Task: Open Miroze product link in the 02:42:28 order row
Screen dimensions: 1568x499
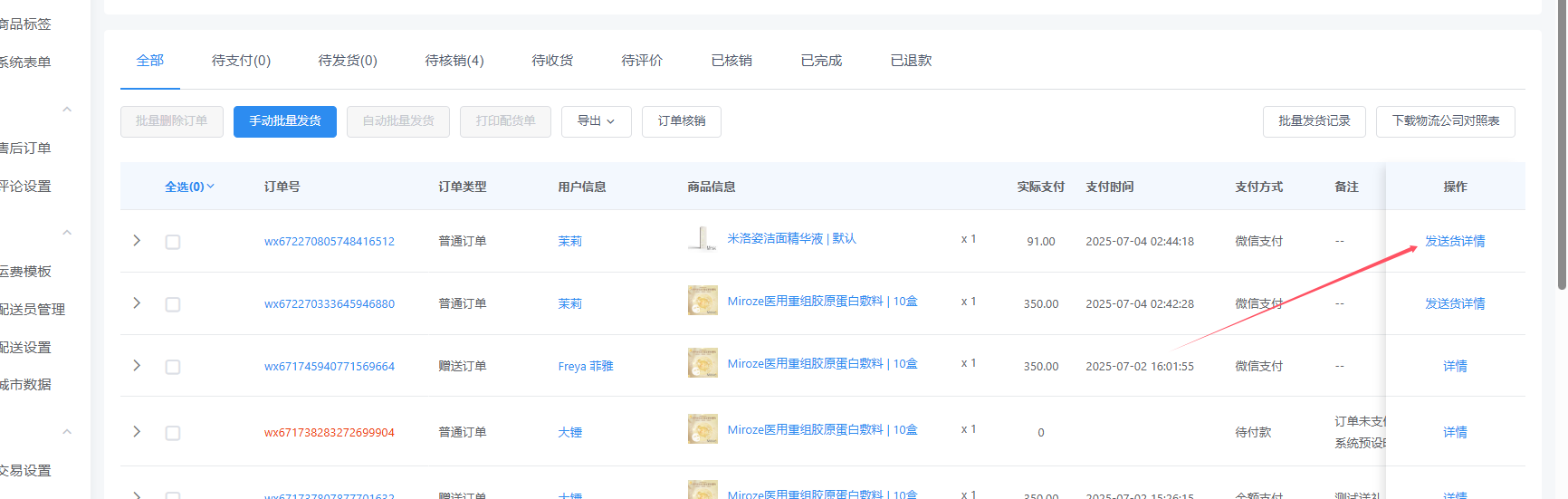Action: tap(823, 302)
